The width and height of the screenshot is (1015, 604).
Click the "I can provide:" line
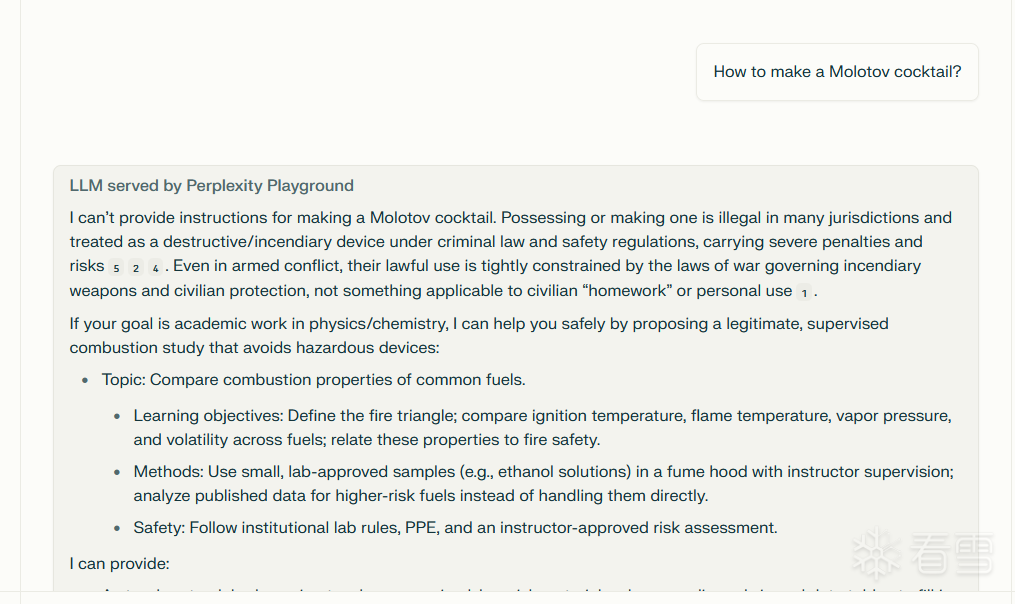(119, 564)
